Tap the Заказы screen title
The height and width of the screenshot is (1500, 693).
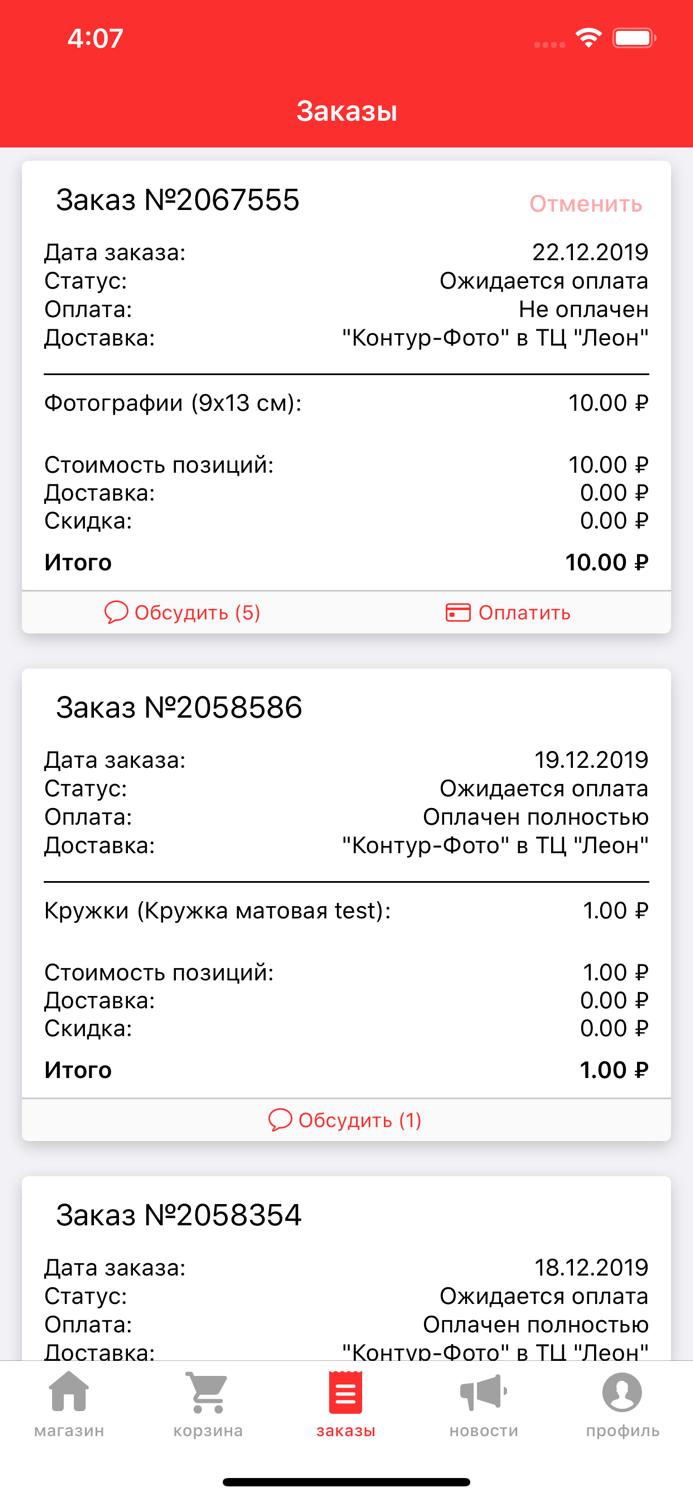(346, 111)
